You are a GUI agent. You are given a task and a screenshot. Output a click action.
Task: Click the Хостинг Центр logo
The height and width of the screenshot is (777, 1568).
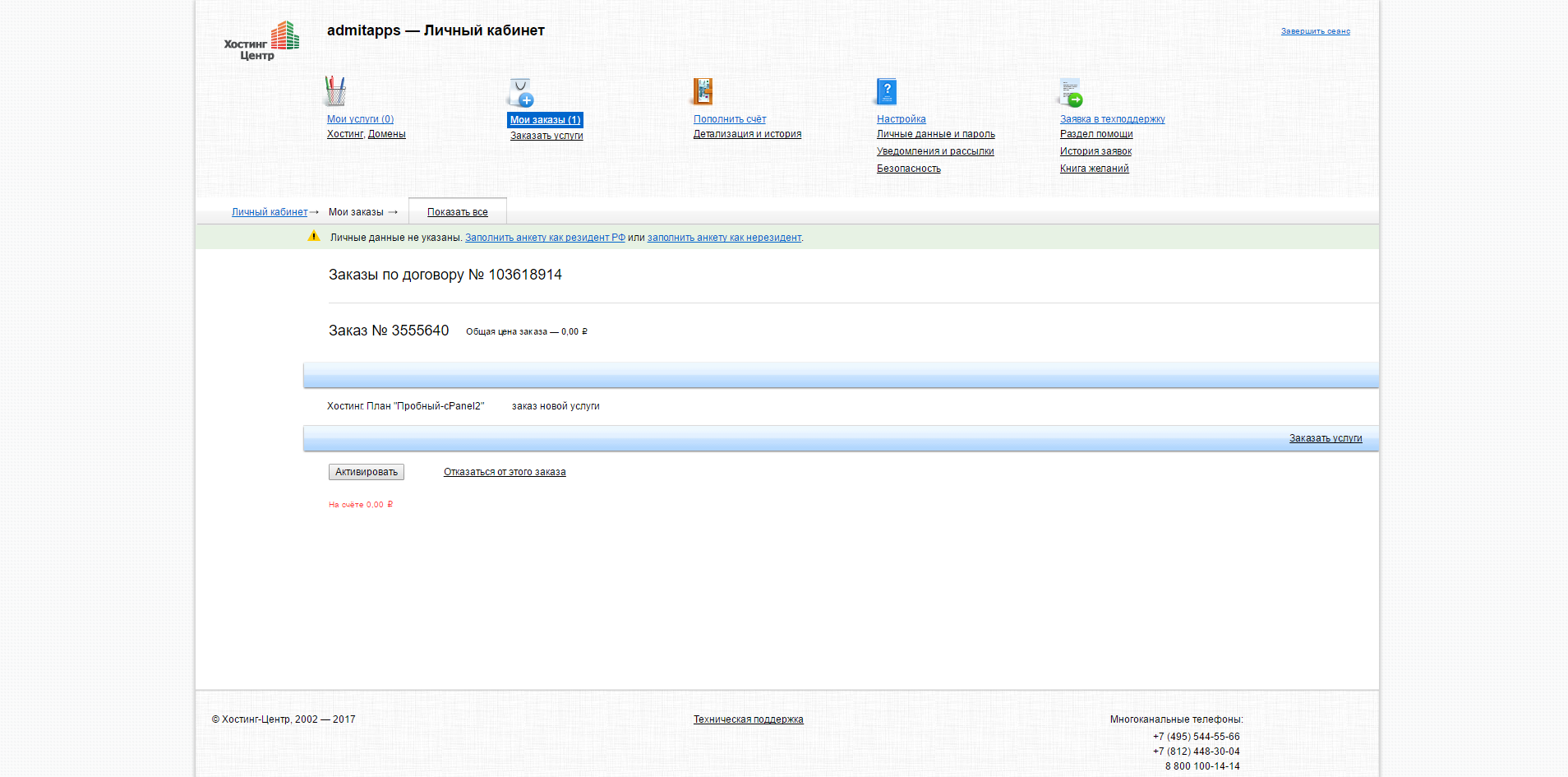point(261,41)
